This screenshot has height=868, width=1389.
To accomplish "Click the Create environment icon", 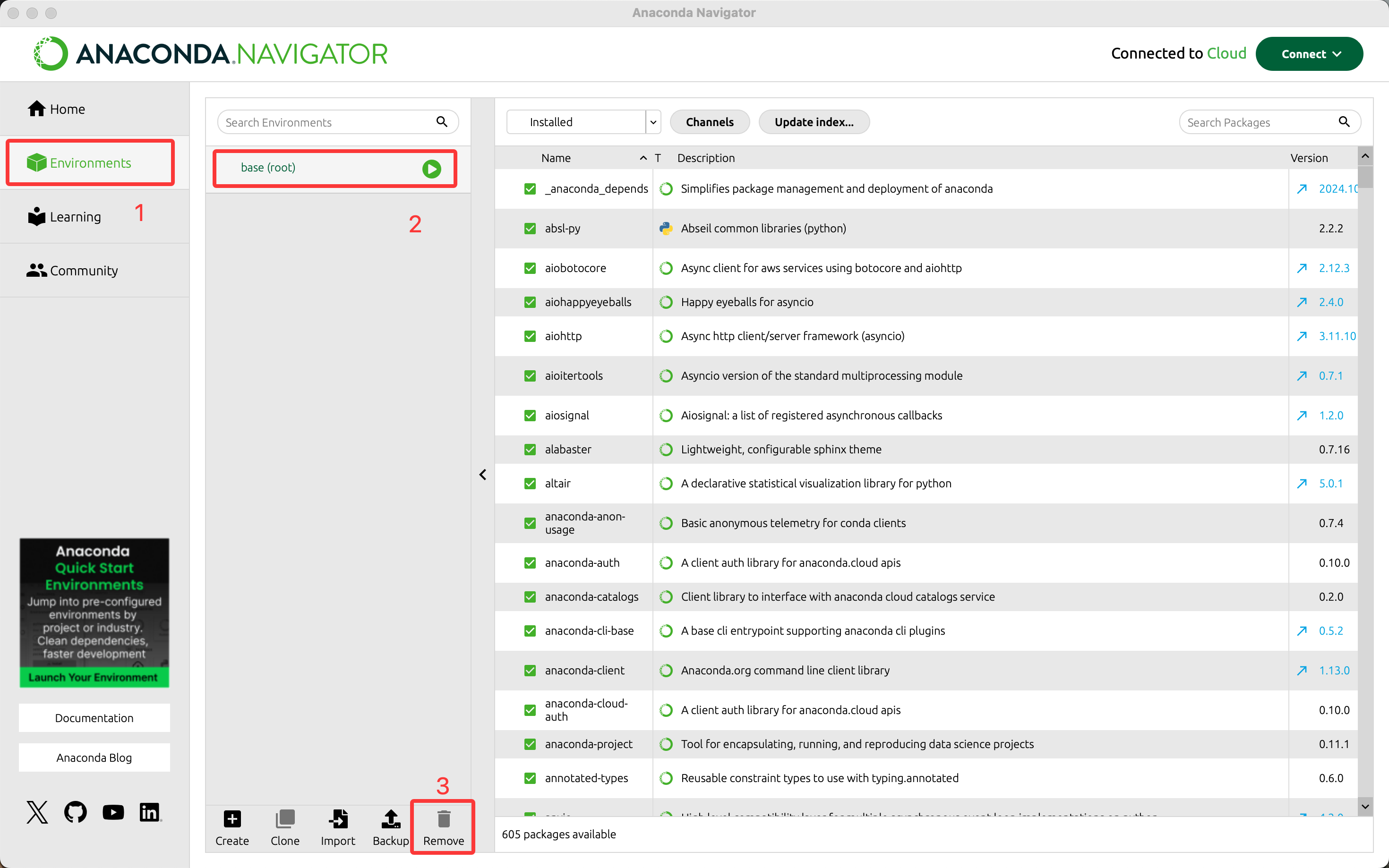I will pos(232,818).
